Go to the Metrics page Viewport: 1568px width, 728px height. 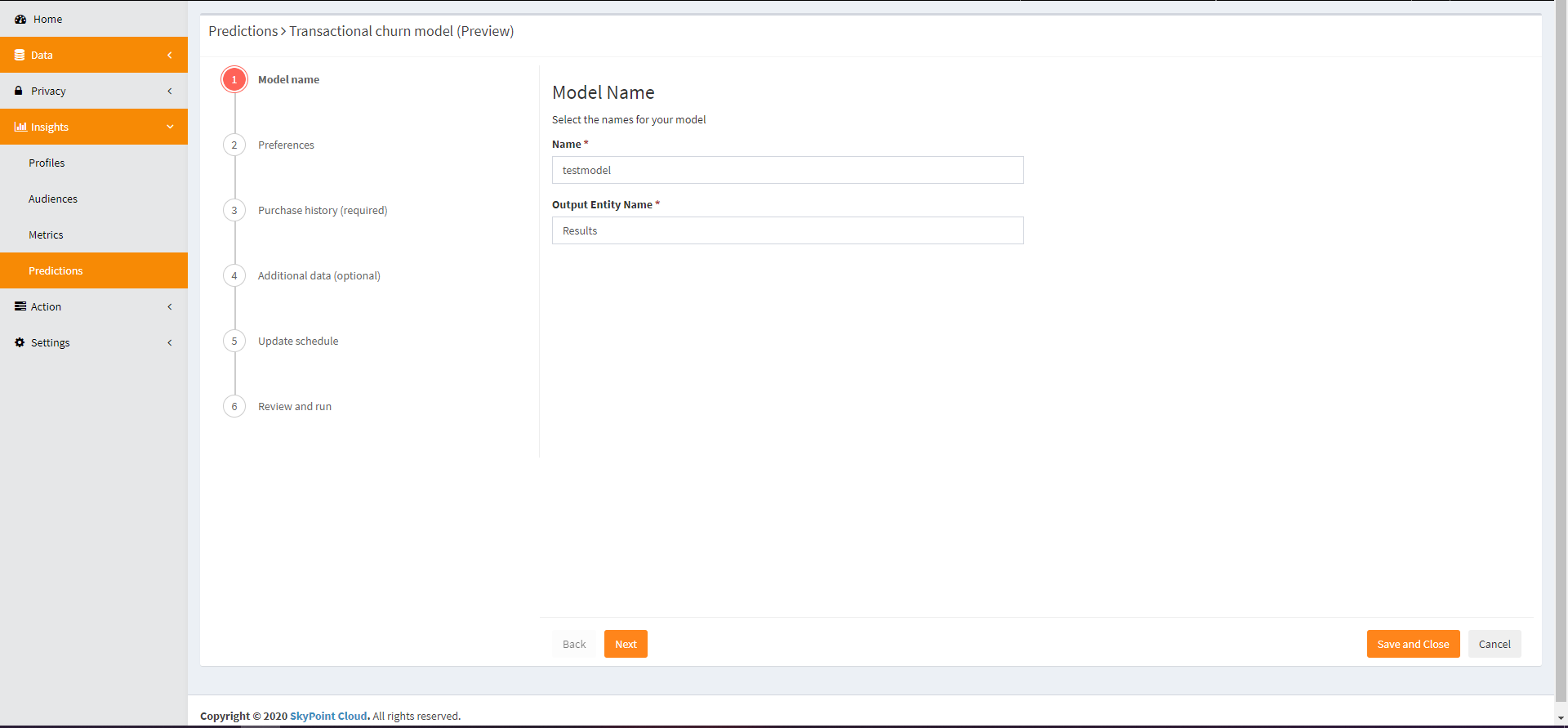click(46, 234)
